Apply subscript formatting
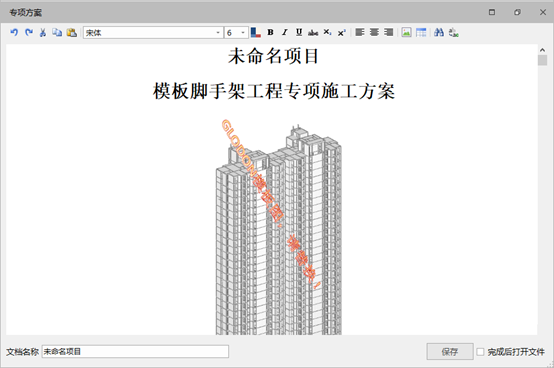 (x=327, y=32)
